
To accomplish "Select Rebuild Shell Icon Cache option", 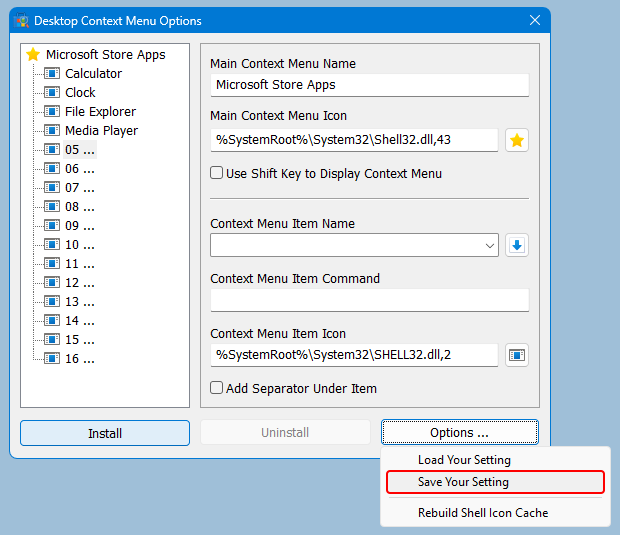I will pos(482,513).
